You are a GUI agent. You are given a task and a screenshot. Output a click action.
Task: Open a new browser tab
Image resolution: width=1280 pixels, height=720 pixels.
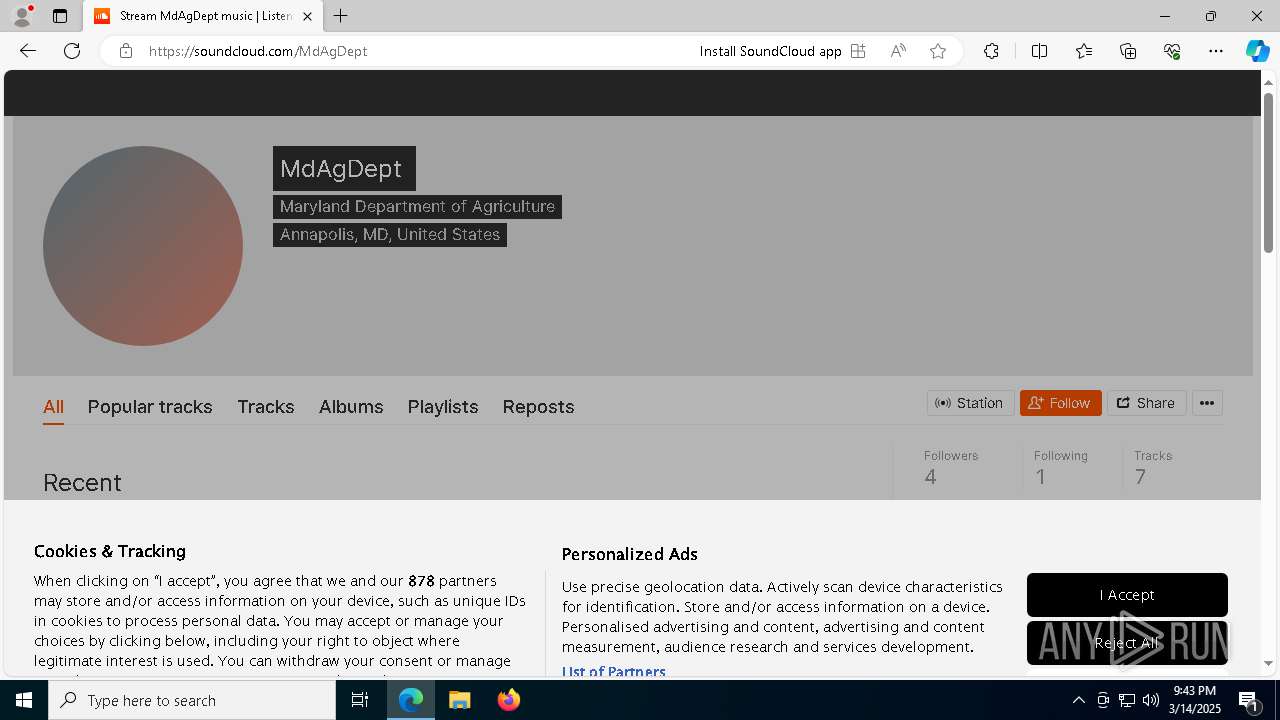341,16
